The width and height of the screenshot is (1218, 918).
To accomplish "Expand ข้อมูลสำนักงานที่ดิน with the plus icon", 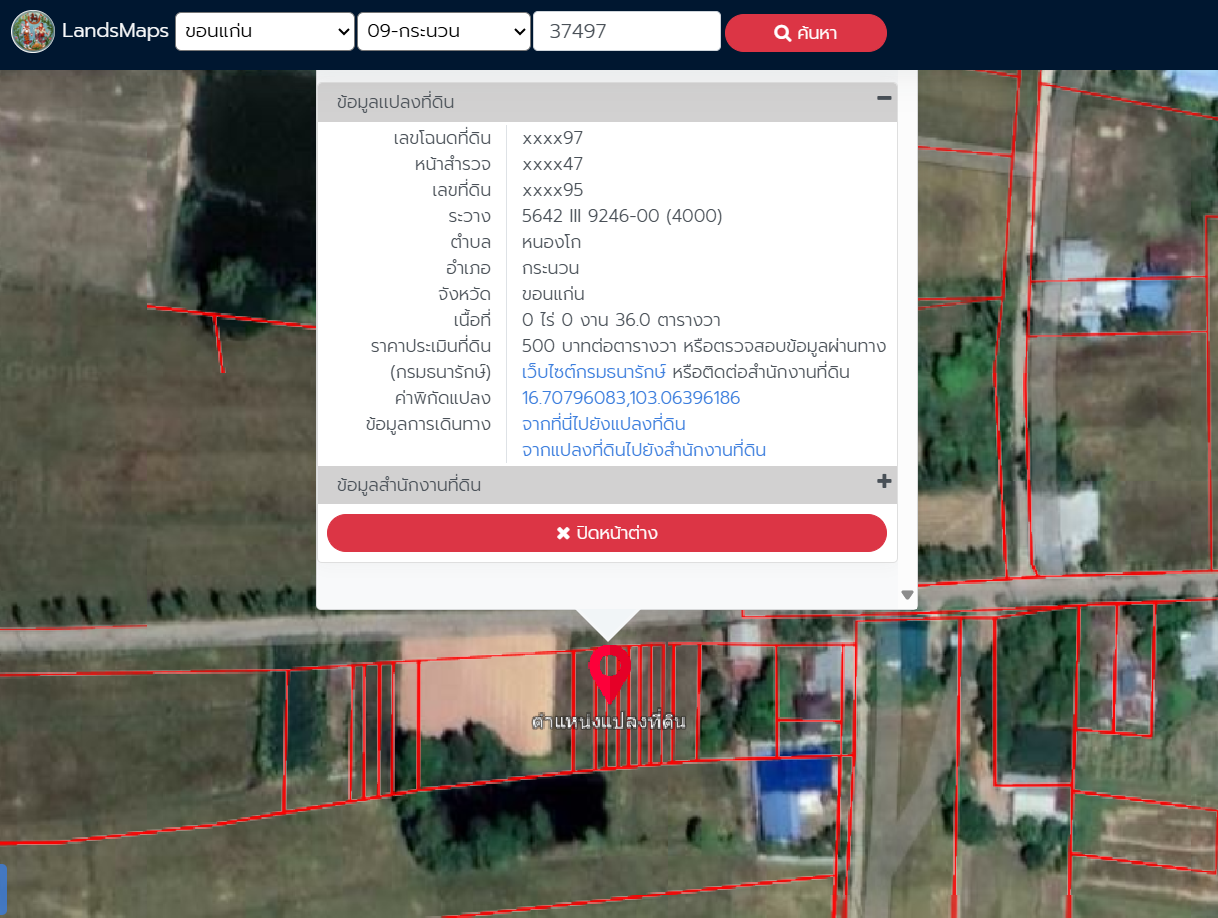I will tap(883, 482).
